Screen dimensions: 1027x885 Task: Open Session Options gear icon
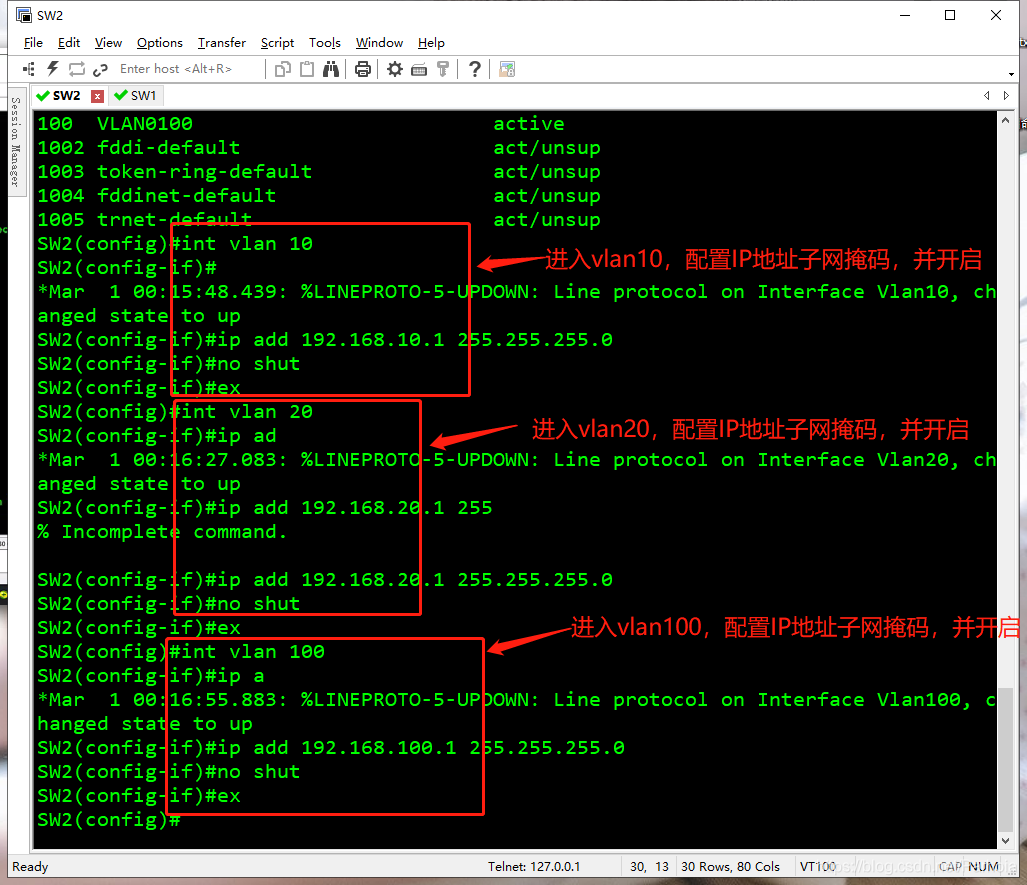tap(394, 69)
